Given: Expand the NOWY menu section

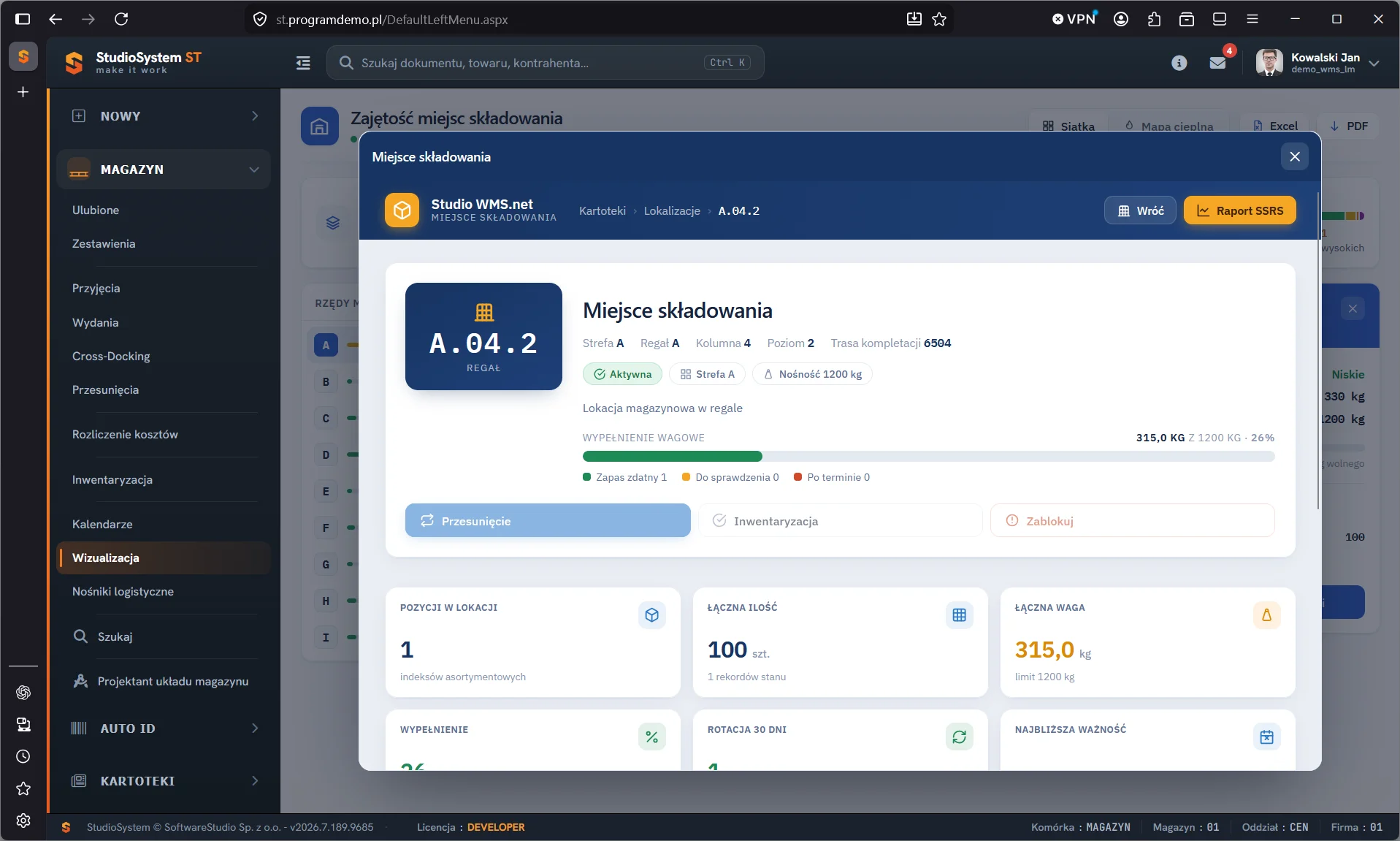Looking at the screenshot, I should 164,115.
